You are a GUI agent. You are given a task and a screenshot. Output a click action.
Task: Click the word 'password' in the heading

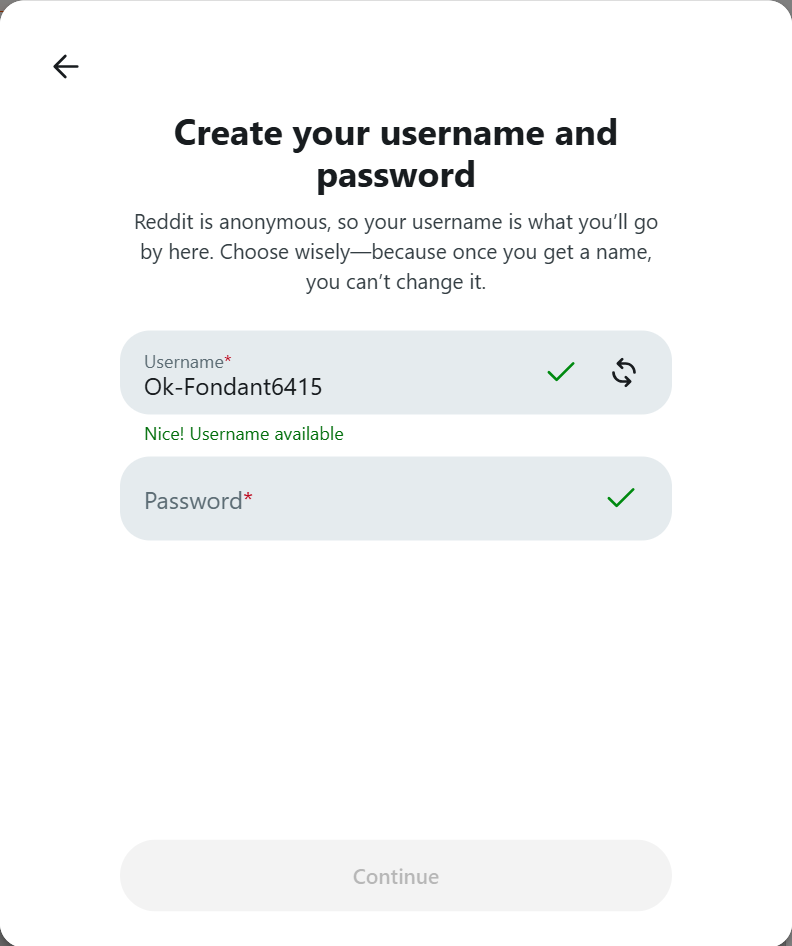[x=396, y=175]
